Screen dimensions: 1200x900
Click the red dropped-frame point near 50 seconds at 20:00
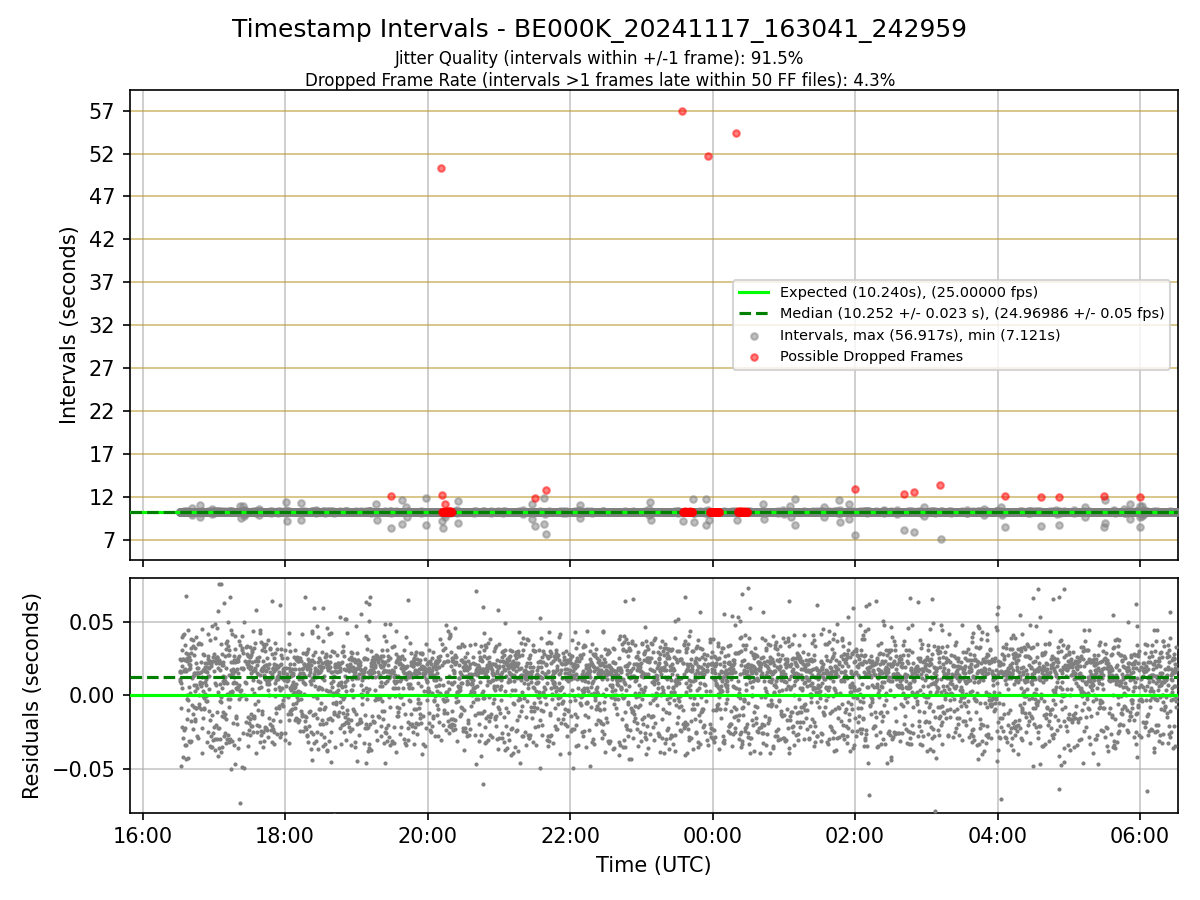pos(441,168)
